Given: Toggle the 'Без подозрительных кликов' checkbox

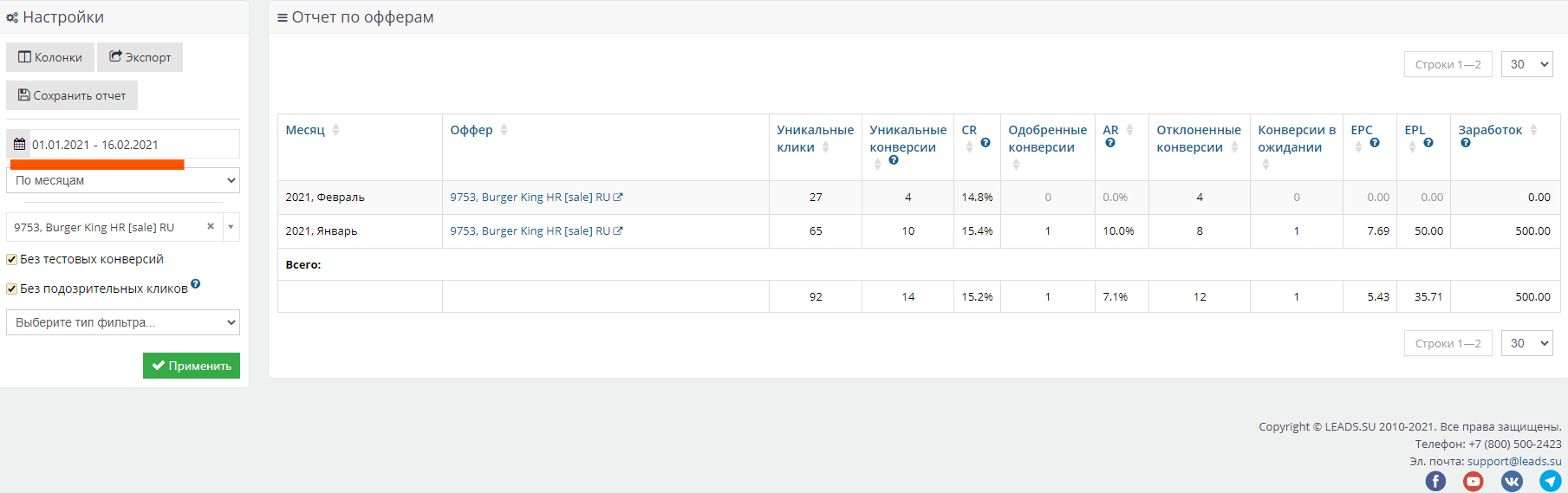Looking at the screenshot, I should pyautogui.click(x=12, y=289).
